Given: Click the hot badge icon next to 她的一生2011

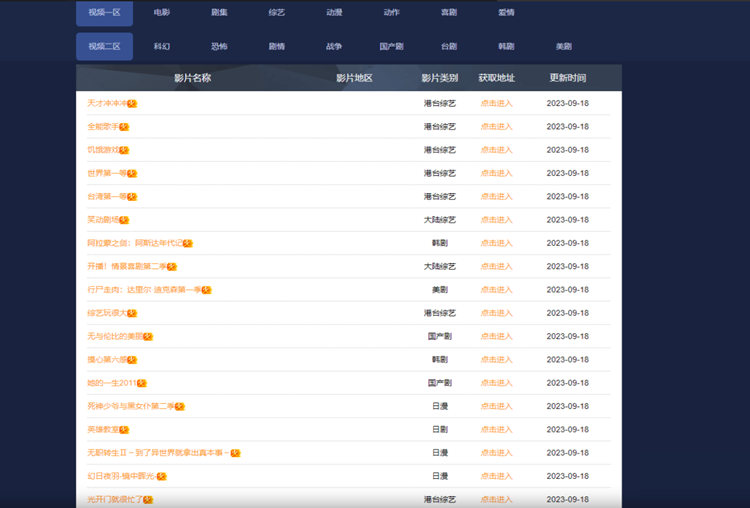Looking at the screenshot, I should coord(141,383).
